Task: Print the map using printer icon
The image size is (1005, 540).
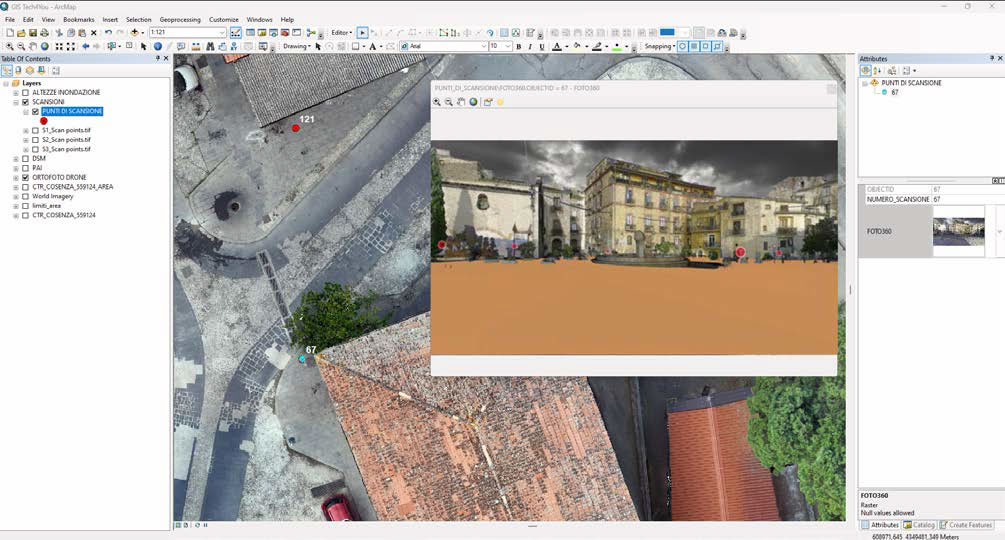Action: [x=44, y=33]
